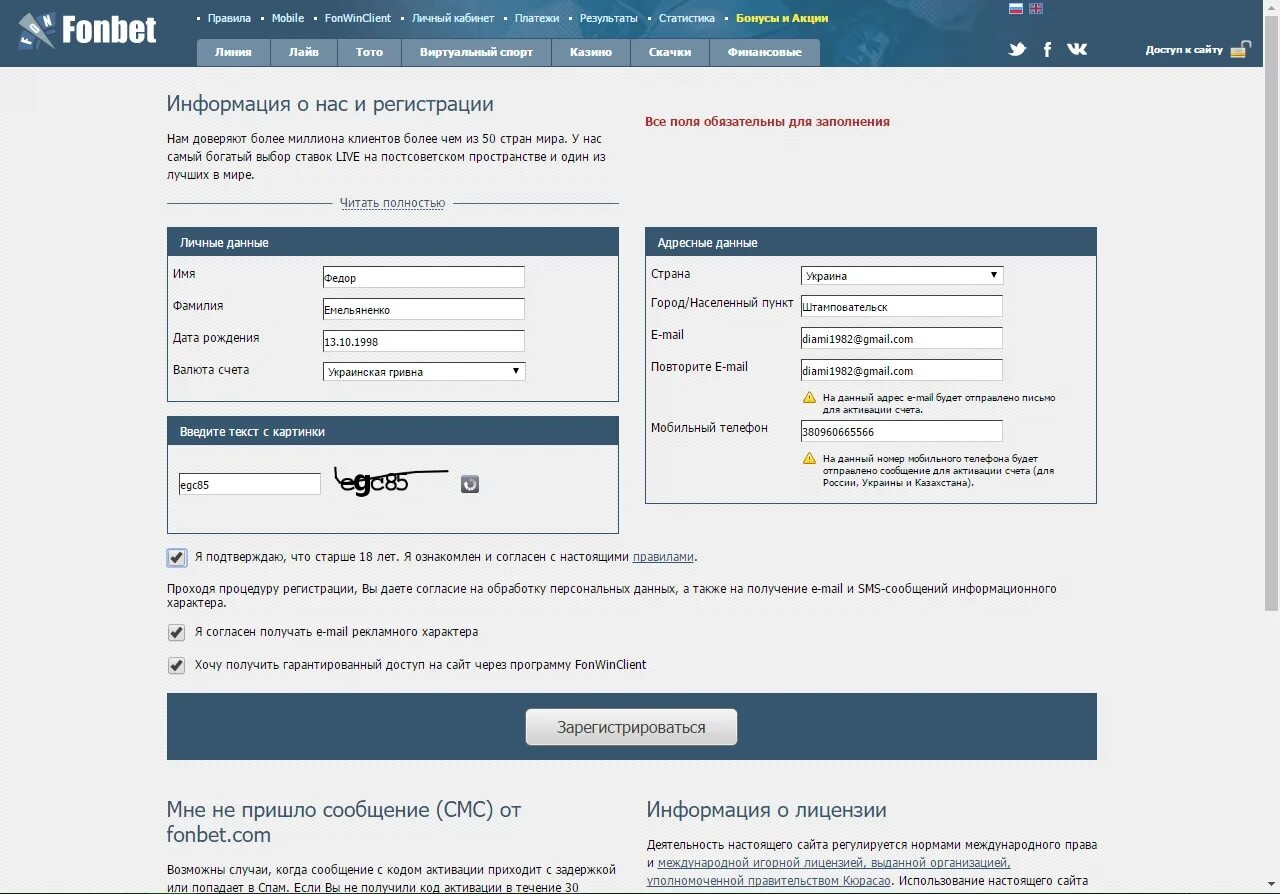The image size is (1280, 894).
Task: Open Личный кабинет in top menu
Action: pyautogui.click(x=453, y=18)
